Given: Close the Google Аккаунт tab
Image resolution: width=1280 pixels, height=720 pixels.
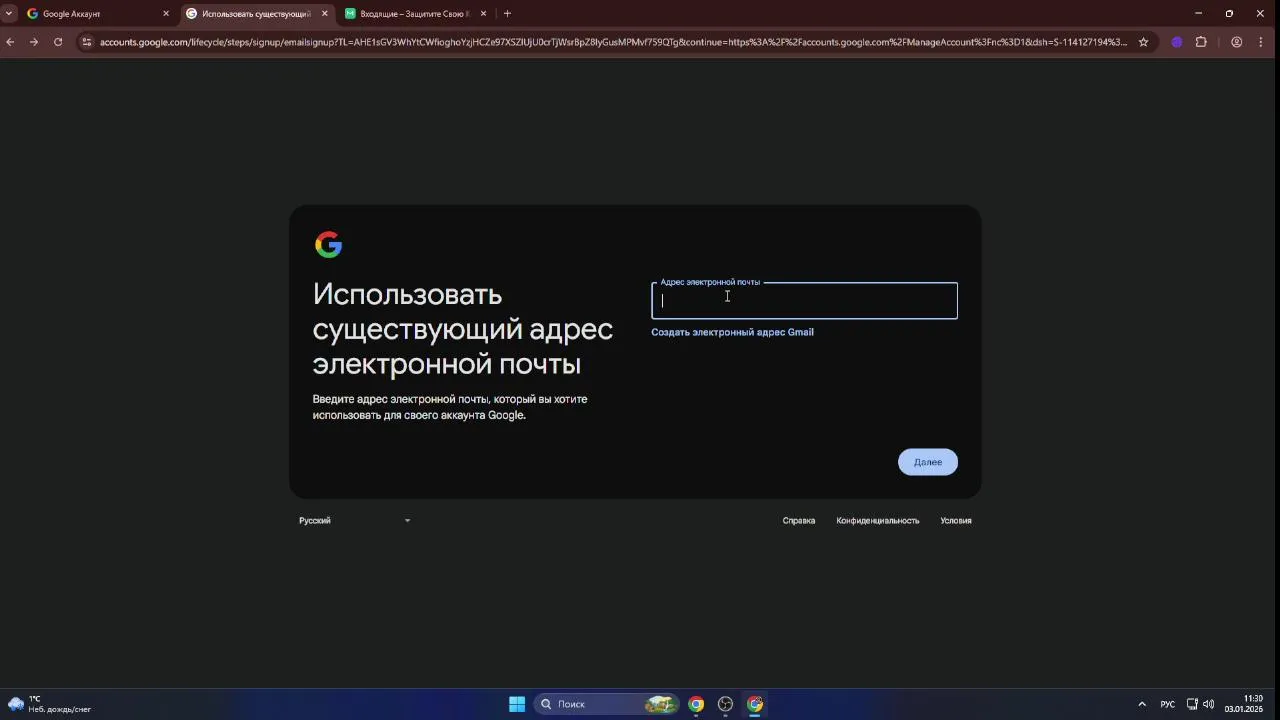Looking at the screenshot, I should [x=166, y=14].
